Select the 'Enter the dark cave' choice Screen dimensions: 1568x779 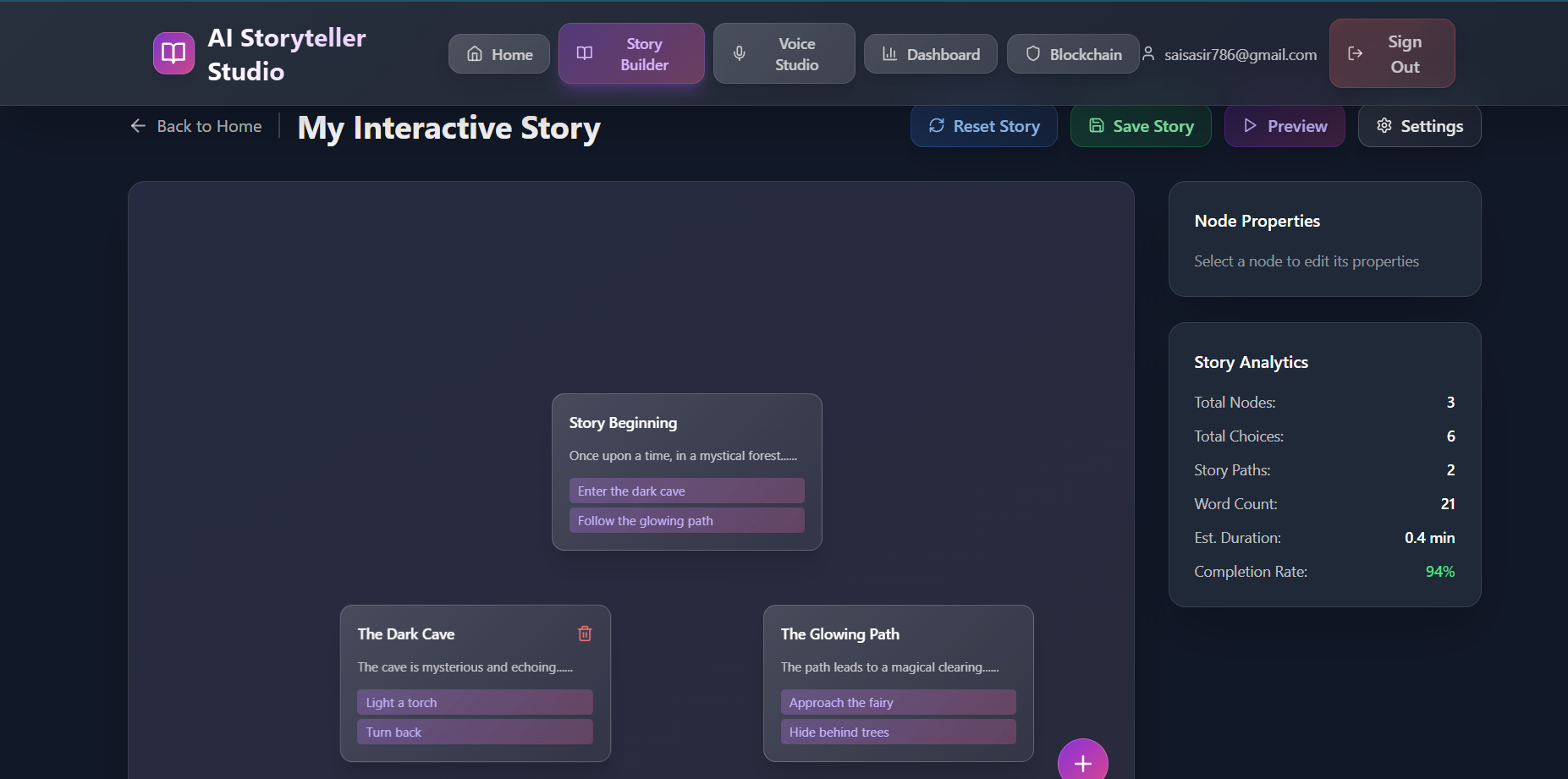686,491
